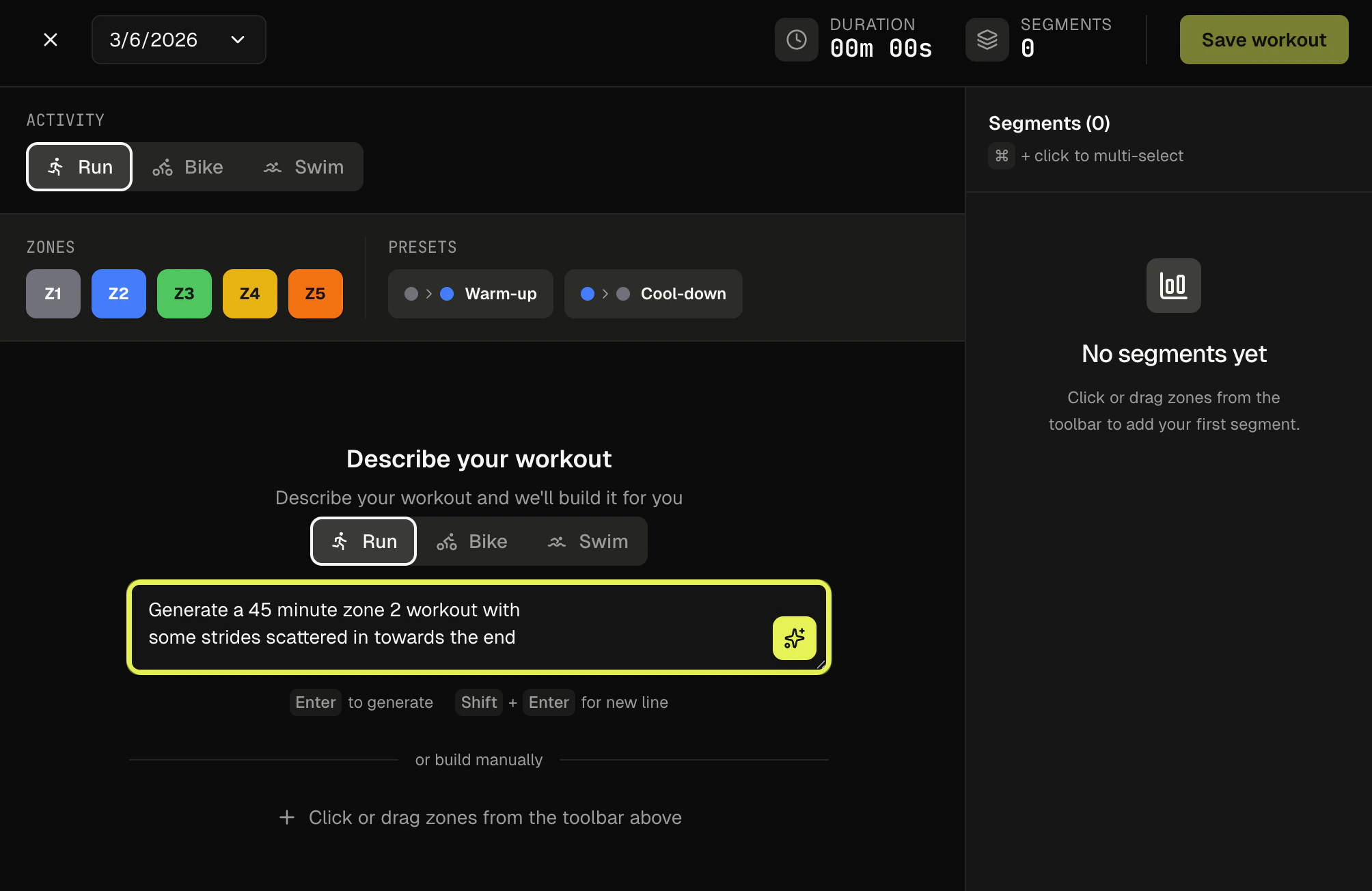Select the Cool-down preset
The height and width of the screenshot is (891, 1372).
pyautogui.click(x=653, y=294)
